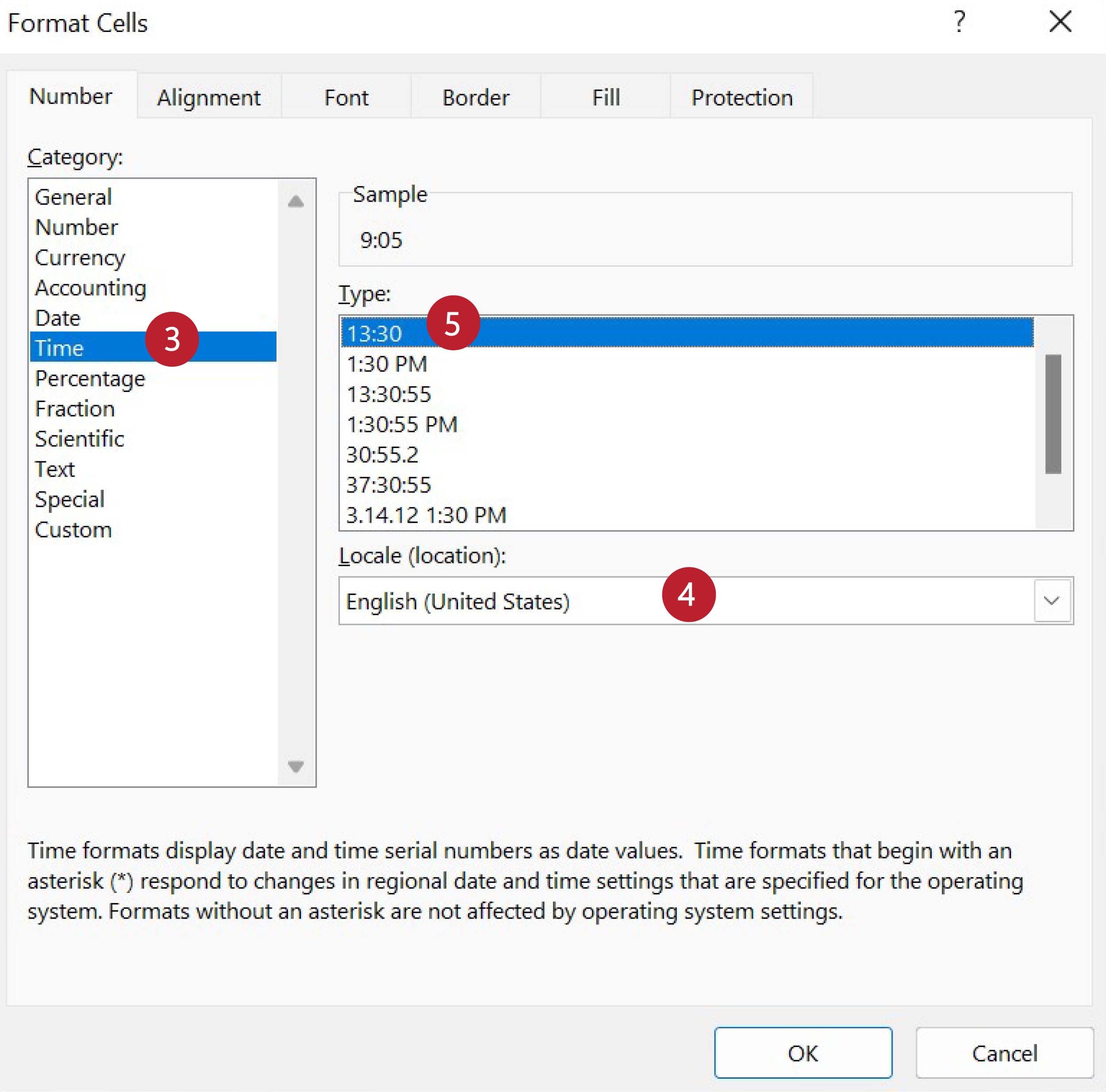Screen dimensions: 1106x1092
Task: Close the Format Cells dialog
Action: [1060, 23]
